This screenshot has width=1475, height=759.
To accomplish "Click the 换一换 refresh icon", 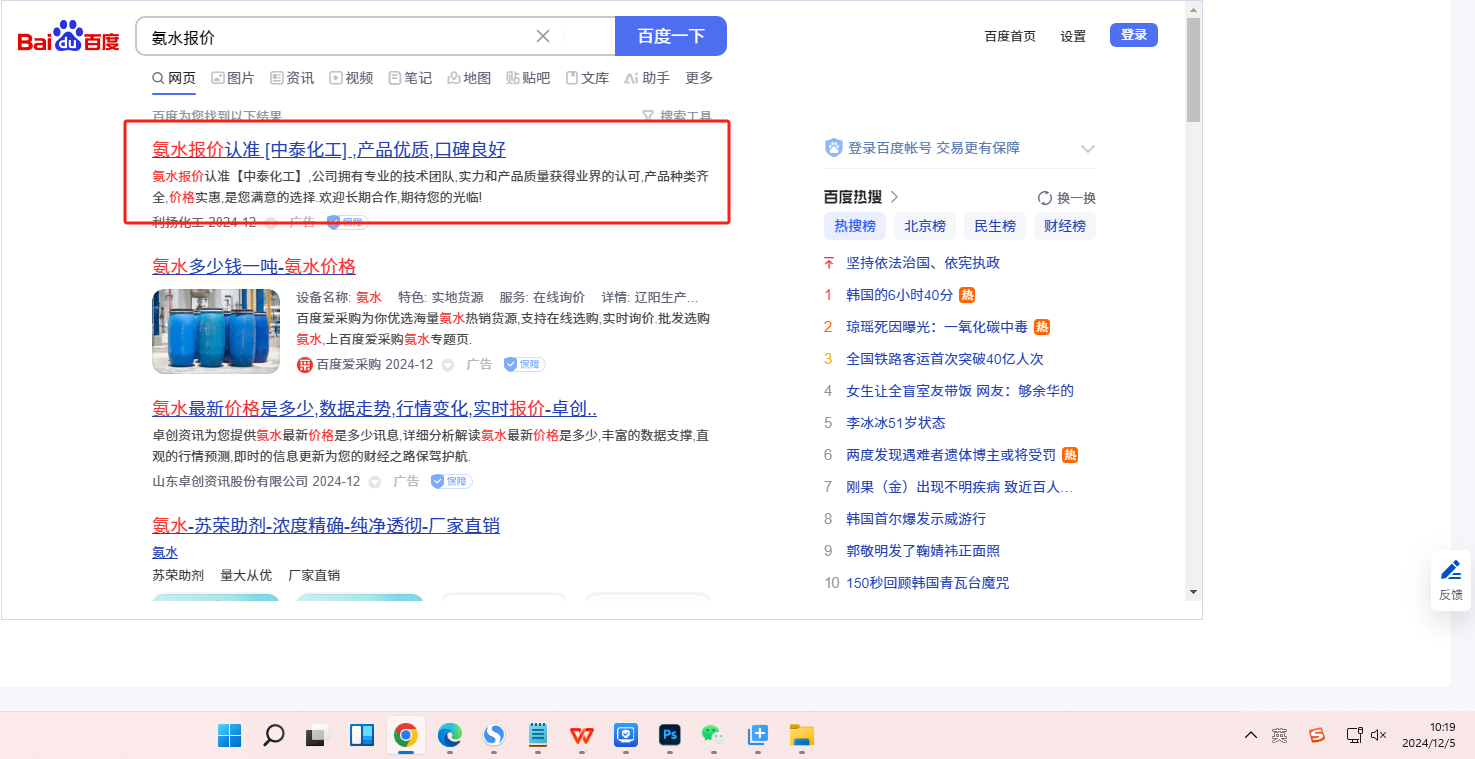I will coord(1045,198).
